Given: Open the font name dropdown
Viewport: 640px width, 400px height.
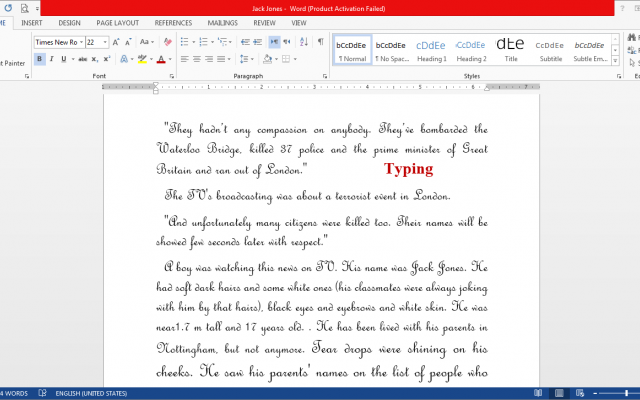Looking at the screenshot, I should click(81, 42).
